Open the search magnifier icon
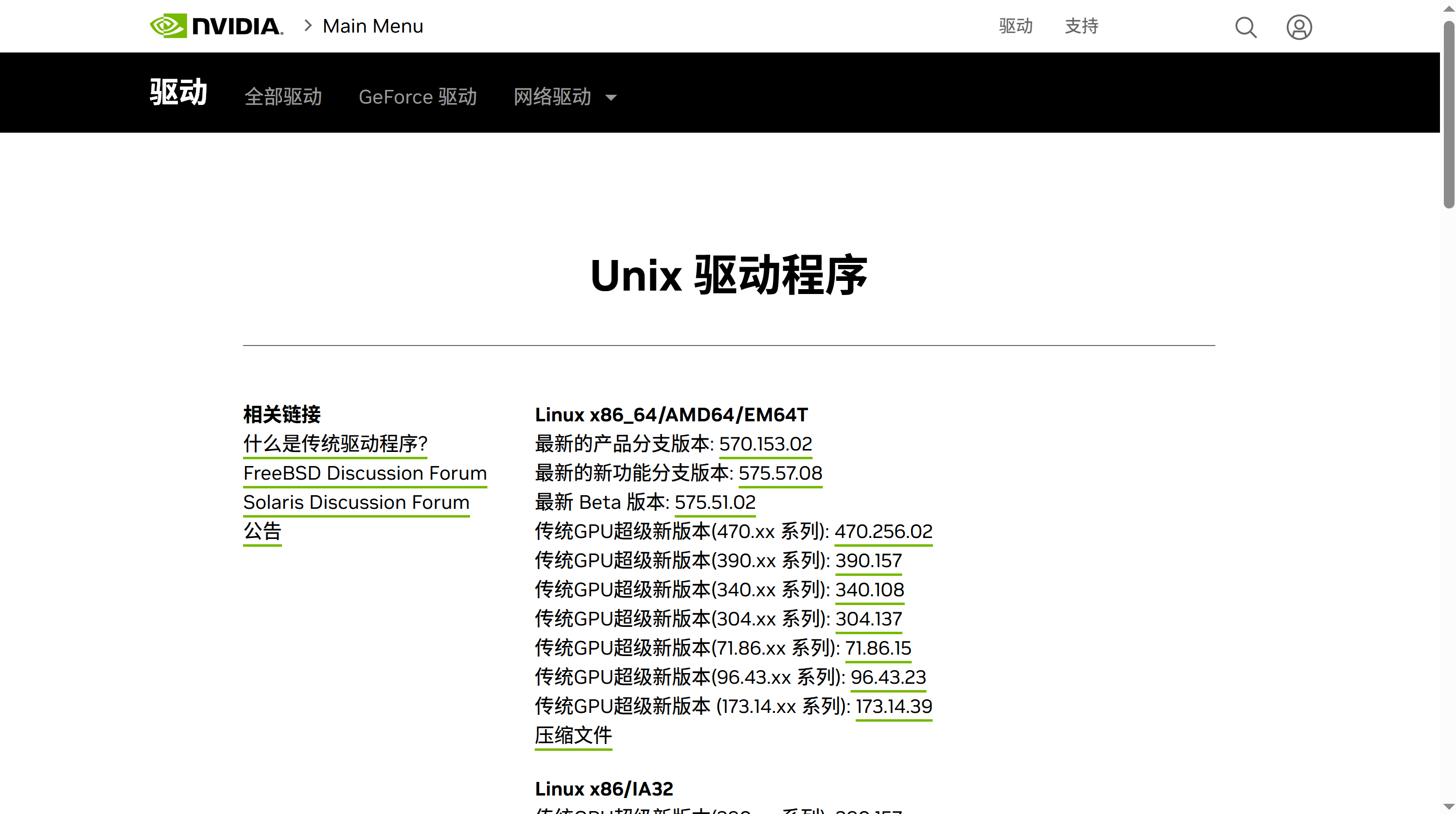Image resolution: width=1456 pixels, height=814 pixels. pyautogui.click(x=1245, y=27)
